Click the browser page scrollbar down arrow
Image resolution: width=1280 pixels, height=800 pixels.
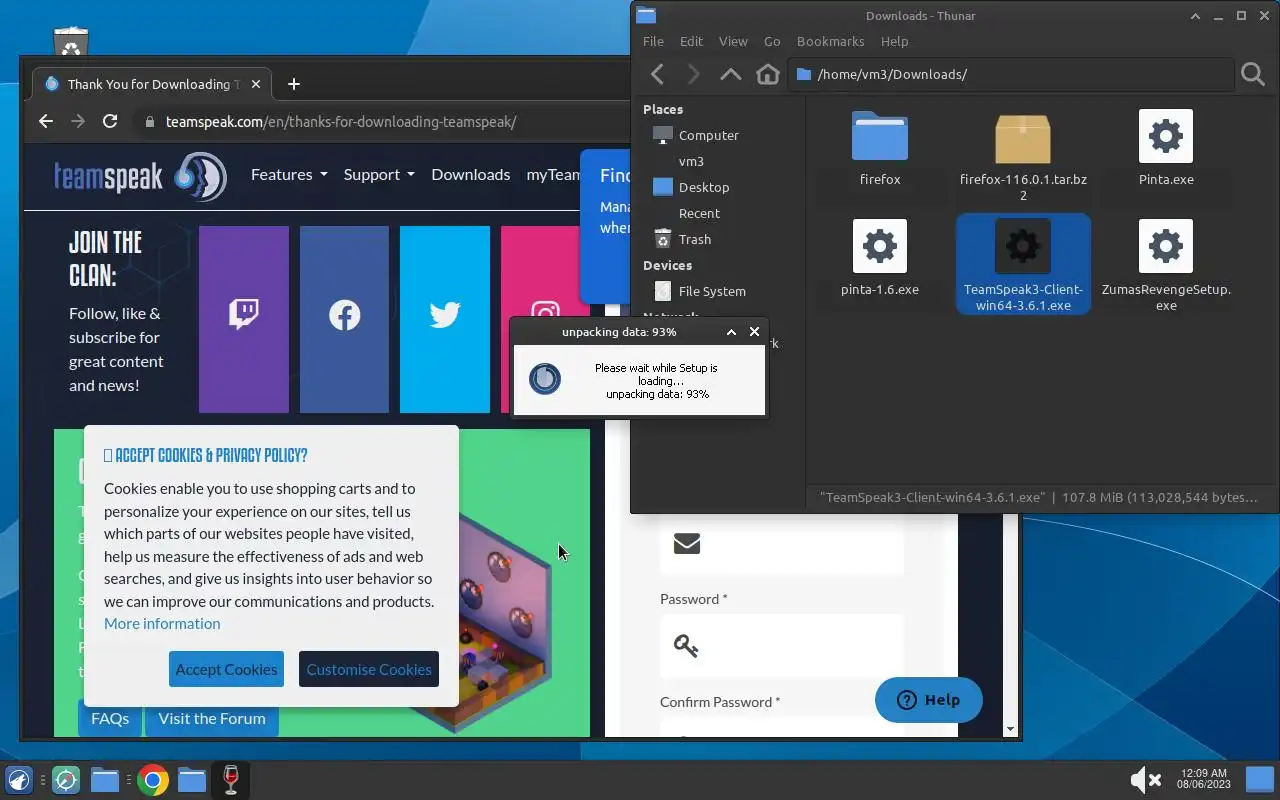click(1011, 730)
